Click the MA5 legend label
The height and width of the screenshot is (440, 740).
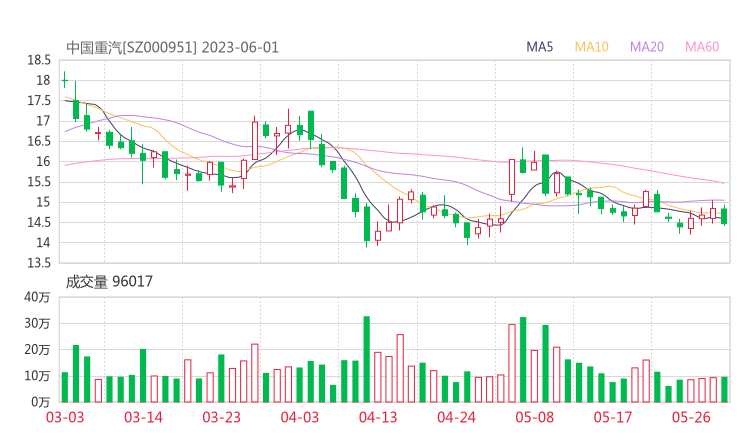(x=539, y=47)
